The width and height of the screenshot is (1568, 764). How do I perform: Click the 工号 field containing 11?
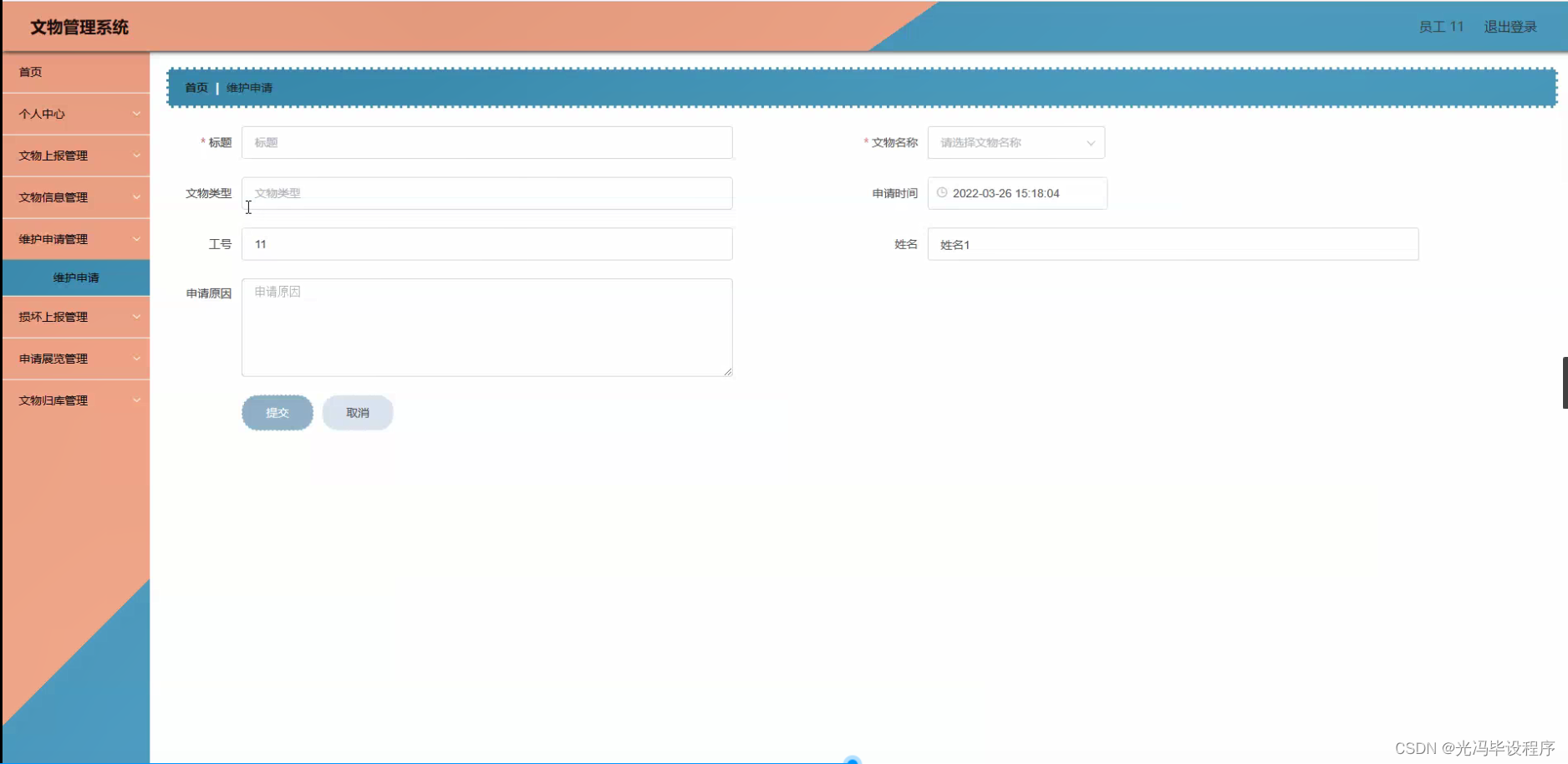click(x=487, y=244)
